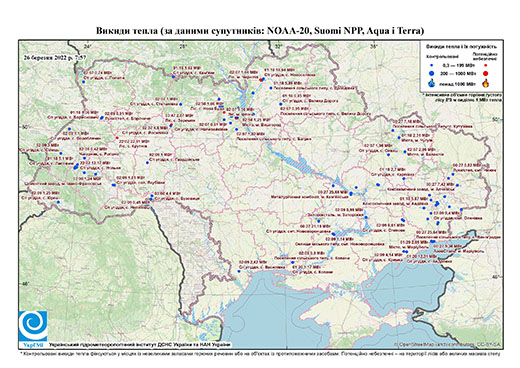This screenshot has width=520, height=368.
Task: Click the Azovstal Mariupol heat label
Action: [459, 249]
